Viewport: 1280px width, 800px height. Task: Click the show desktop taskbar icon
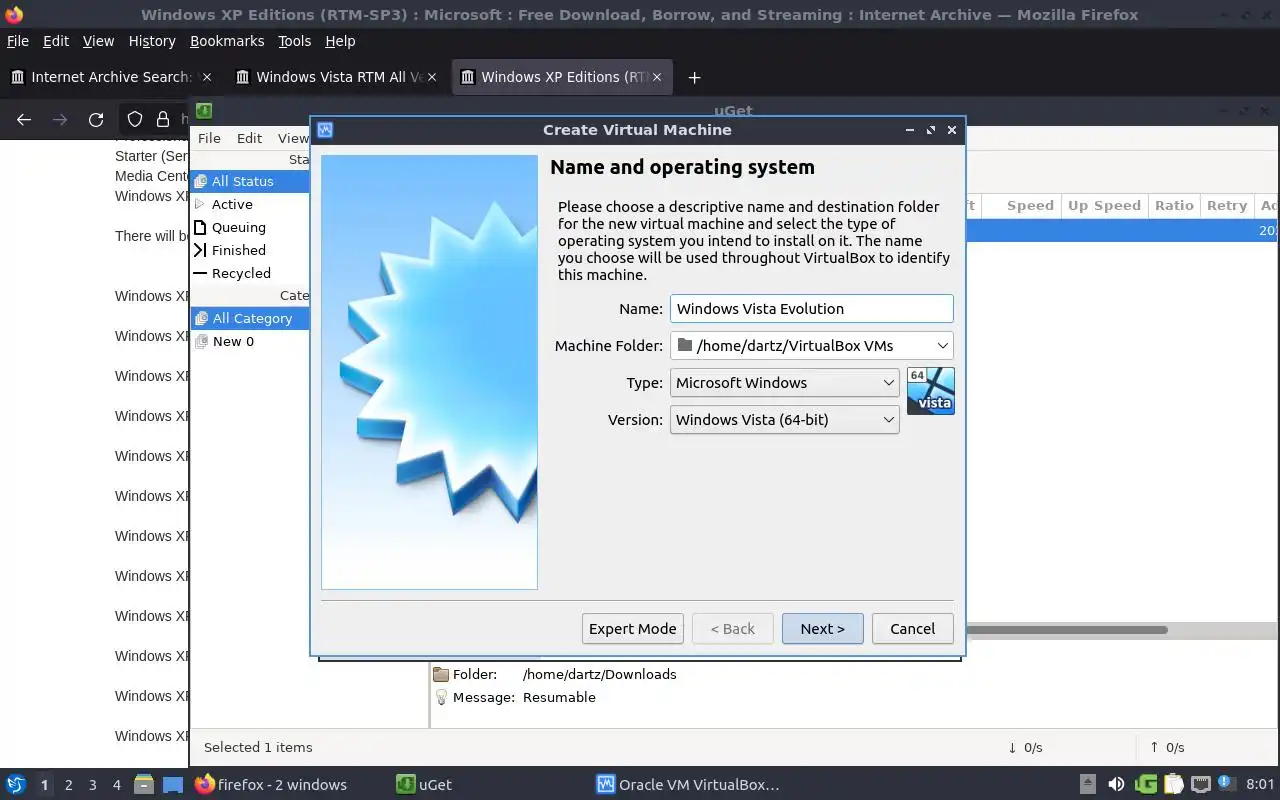pos(173,784)
